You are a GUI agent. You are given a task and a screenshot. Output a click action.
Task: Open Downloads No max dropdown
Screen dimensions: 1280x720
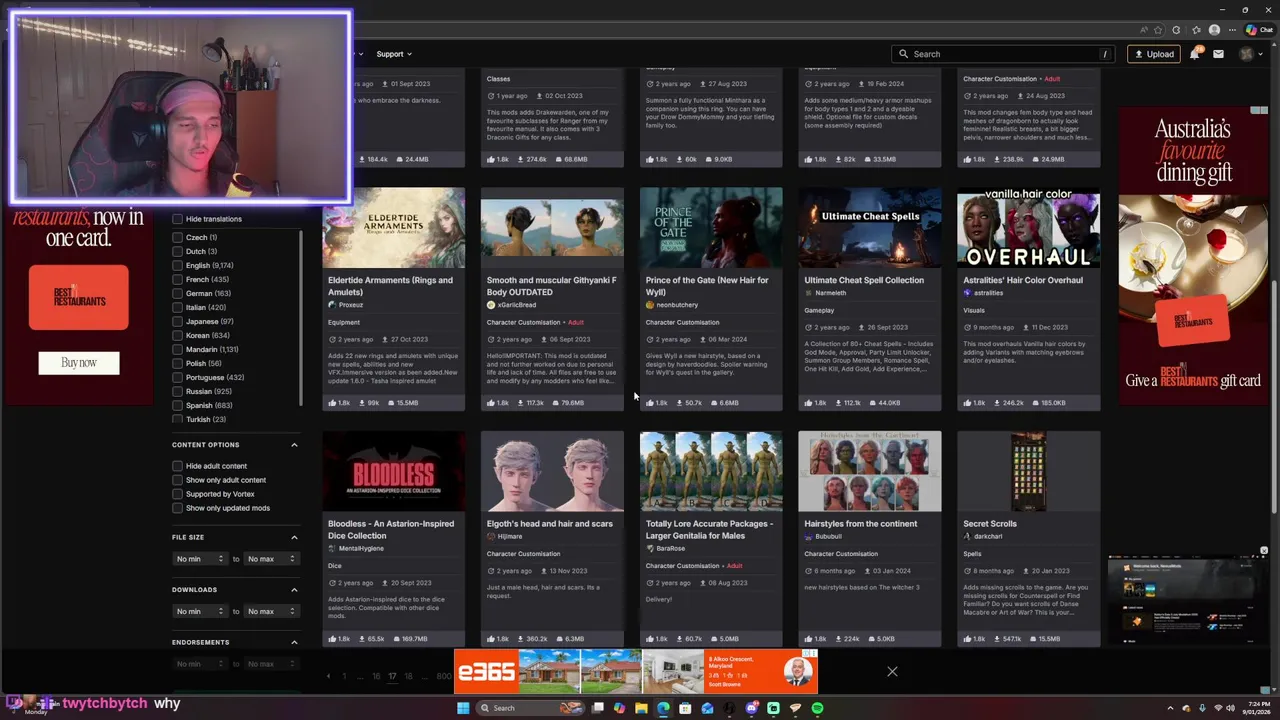tap(271, 611)
